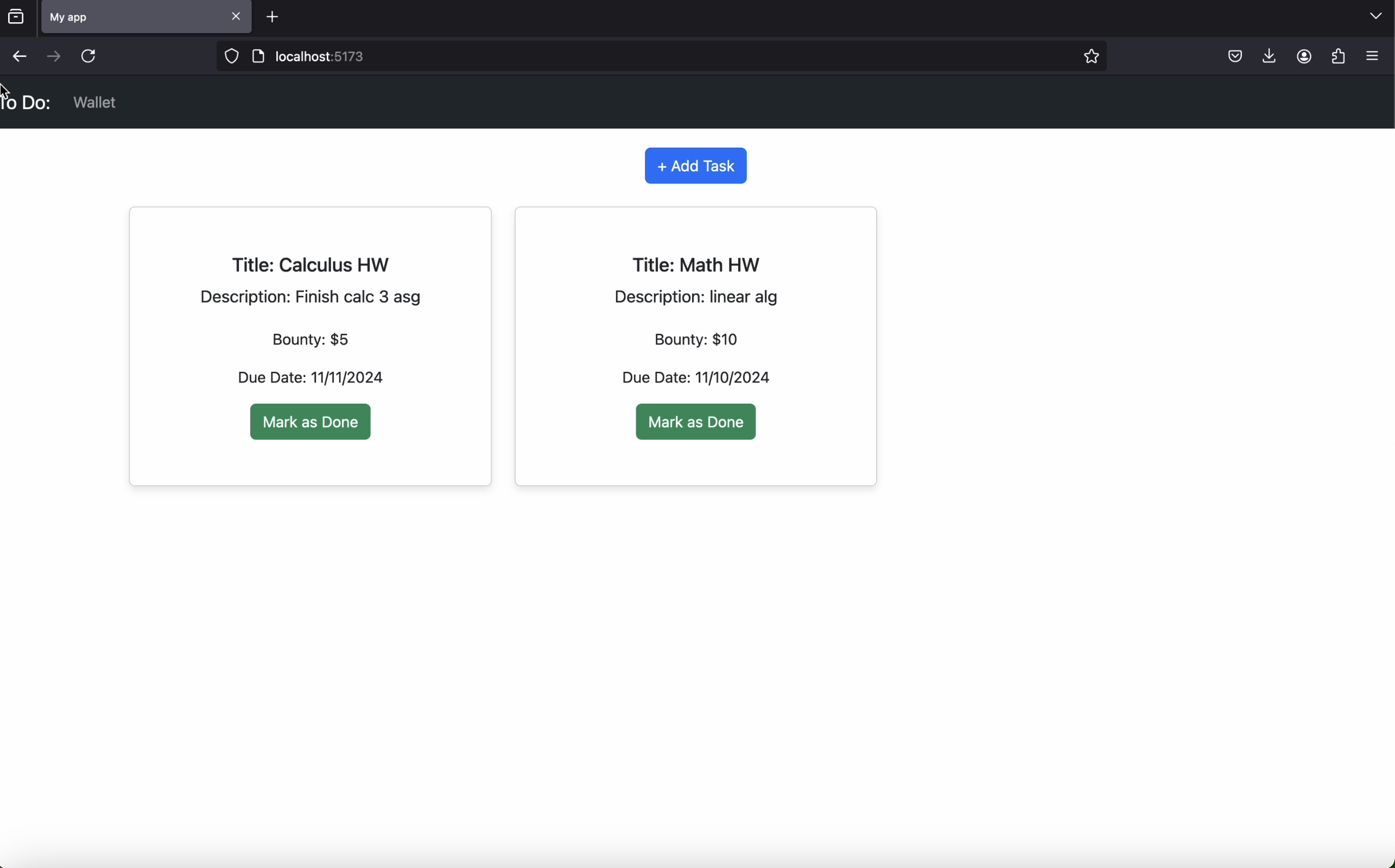Click the browser back arrow
Viewport: 1395px width, 868px height.
coord(20,56)
